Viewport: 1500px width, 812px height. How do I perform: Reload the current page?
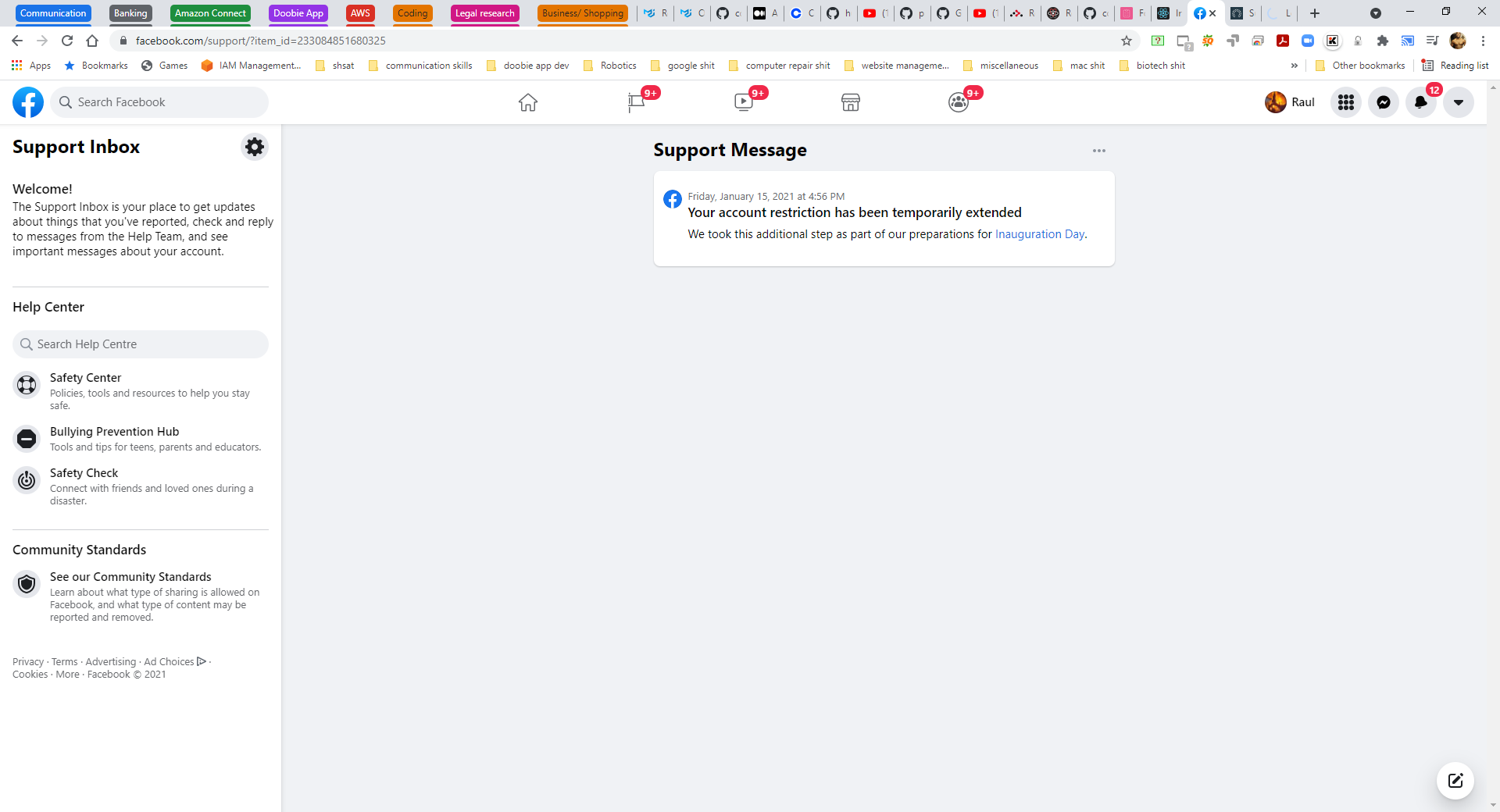[67, 41]
